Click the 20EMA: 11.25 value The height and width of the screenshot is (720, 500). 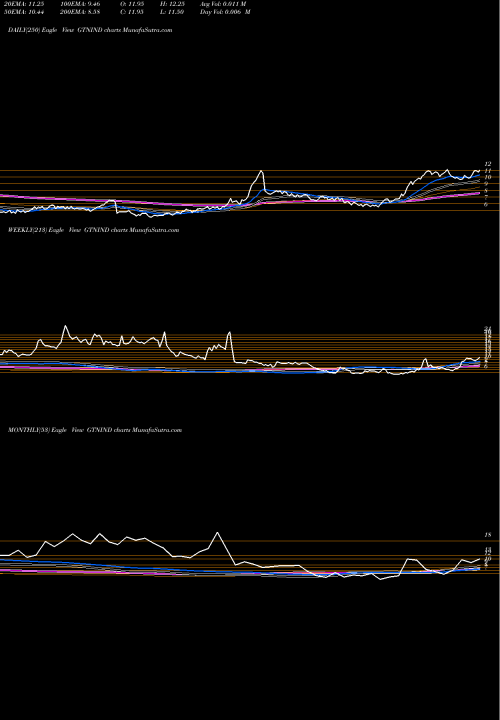click(26, 4)
